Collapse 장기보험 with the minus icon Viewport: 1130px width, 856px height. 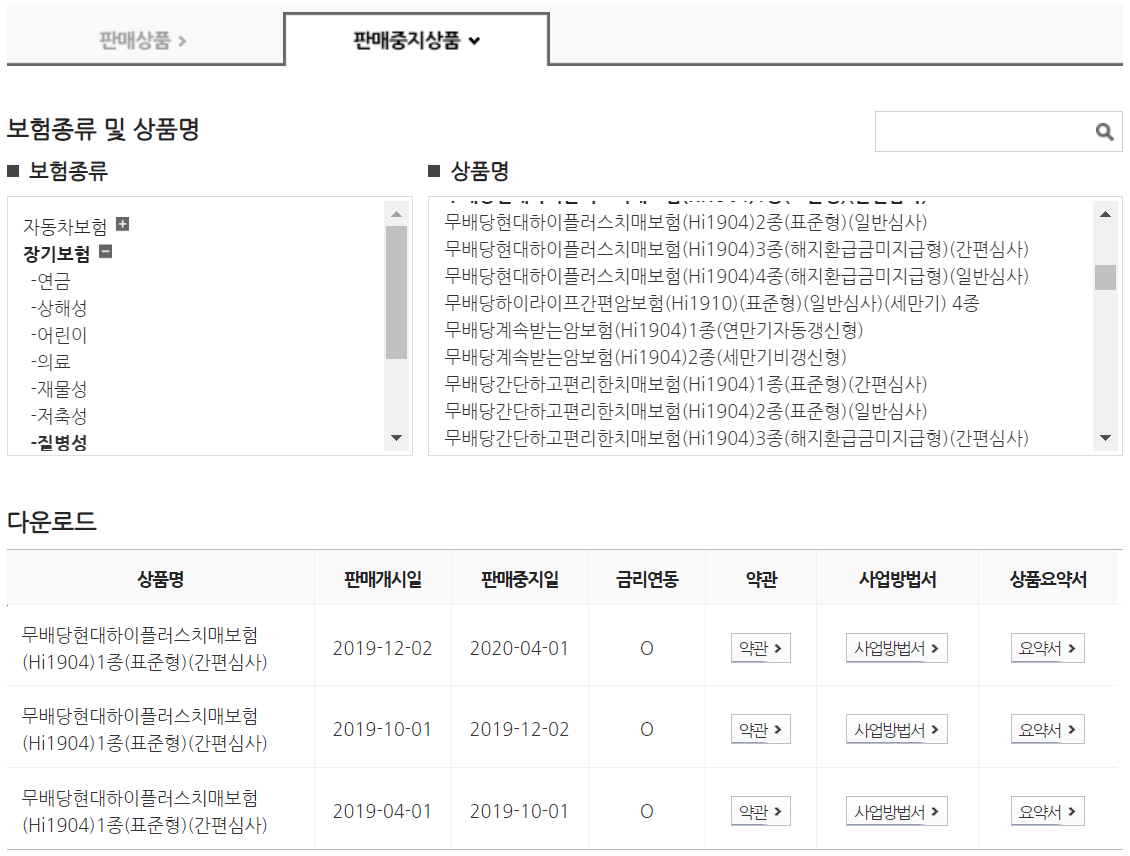pyautogui.click(x=105, y=251)
